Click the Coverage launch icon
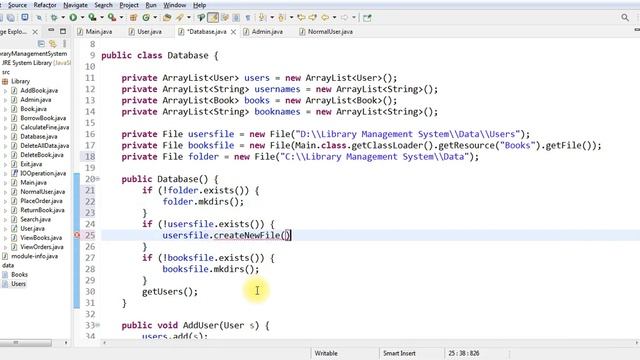Image resolution: width=640 pixels, height=360 pixels. click(92, 18)
